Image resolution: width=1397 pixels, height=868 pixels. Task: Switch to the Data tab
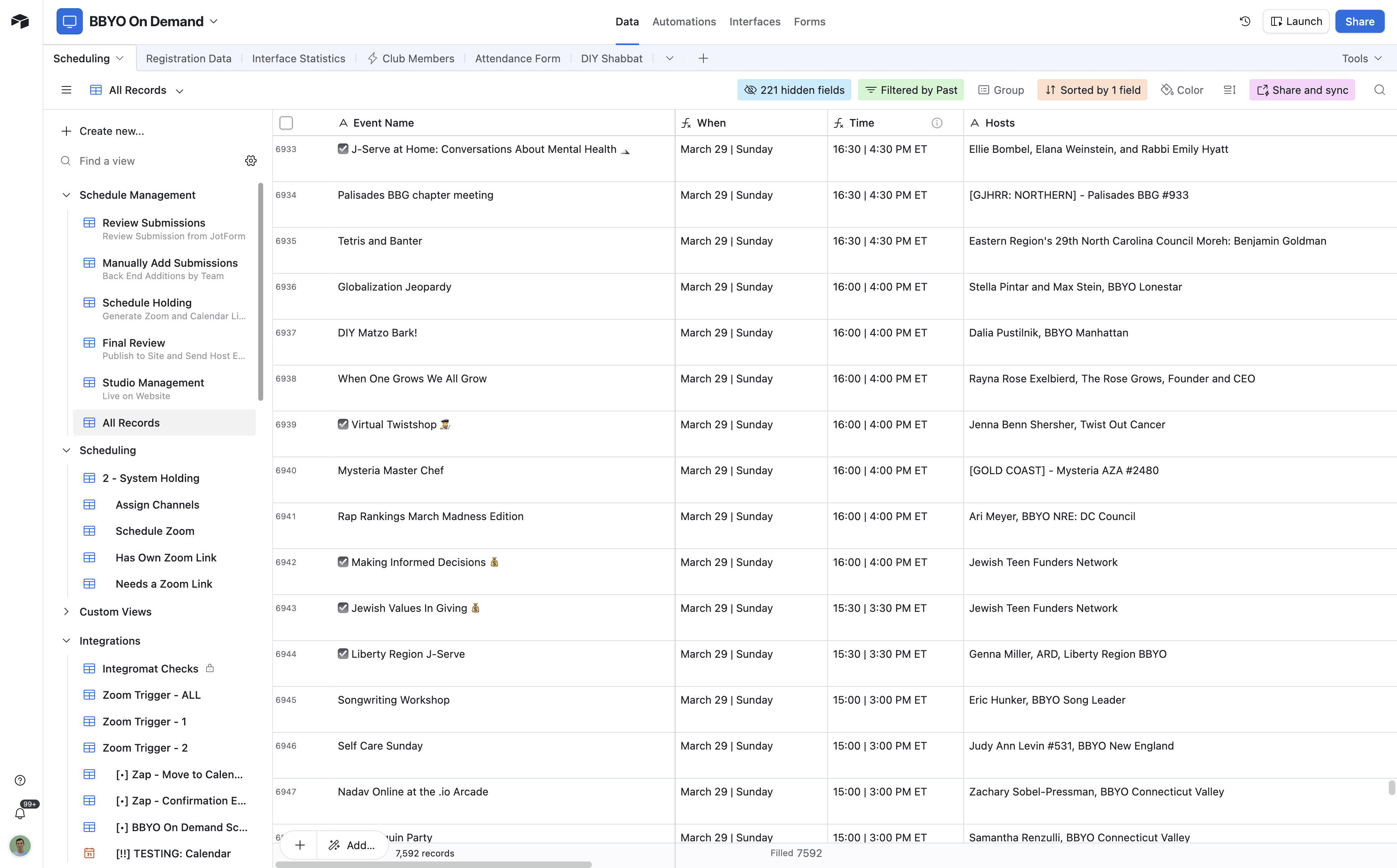click(x=627, y=21)
